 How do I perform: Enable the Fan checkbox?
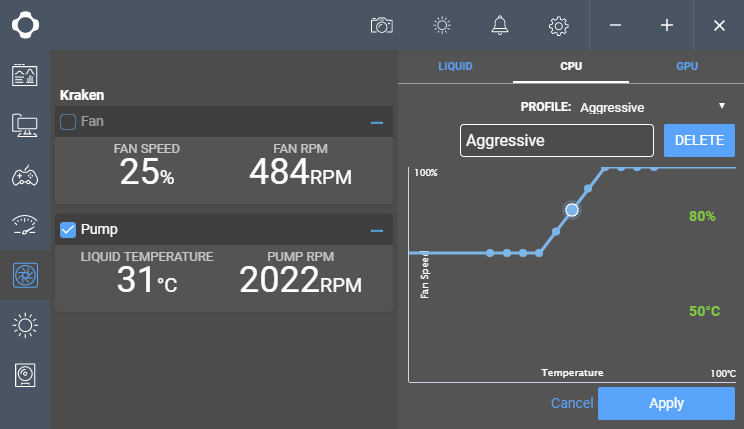[x=68, y=122]
